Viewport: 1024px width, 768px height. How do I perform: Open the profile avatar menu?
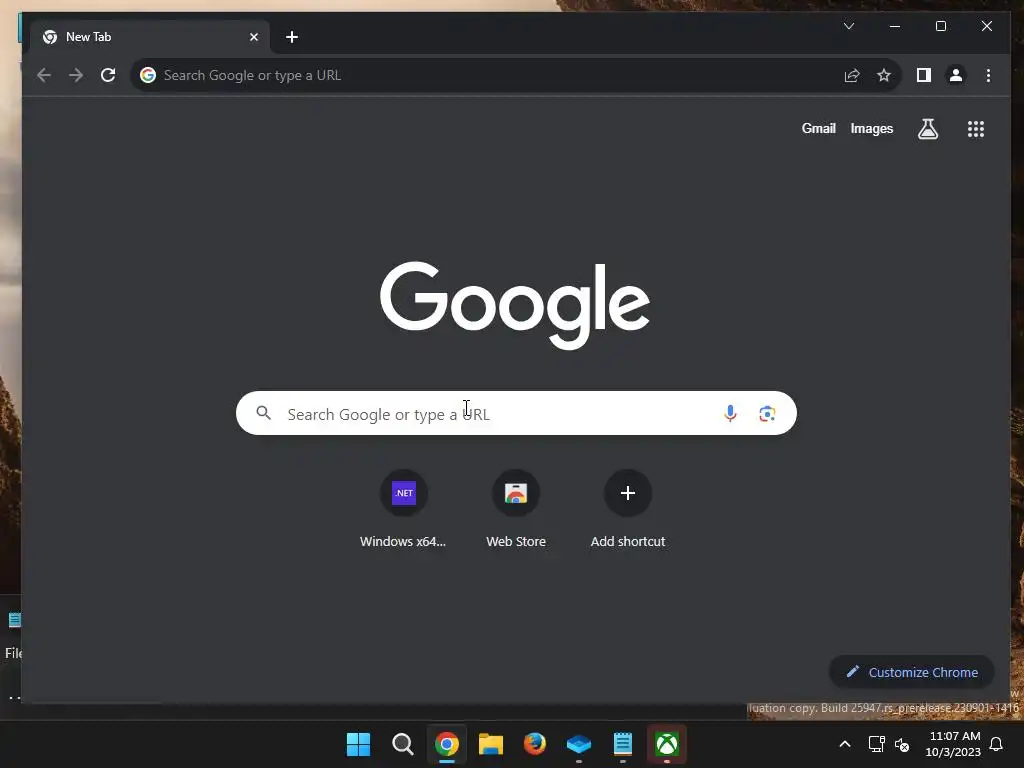tap(955, 75)
